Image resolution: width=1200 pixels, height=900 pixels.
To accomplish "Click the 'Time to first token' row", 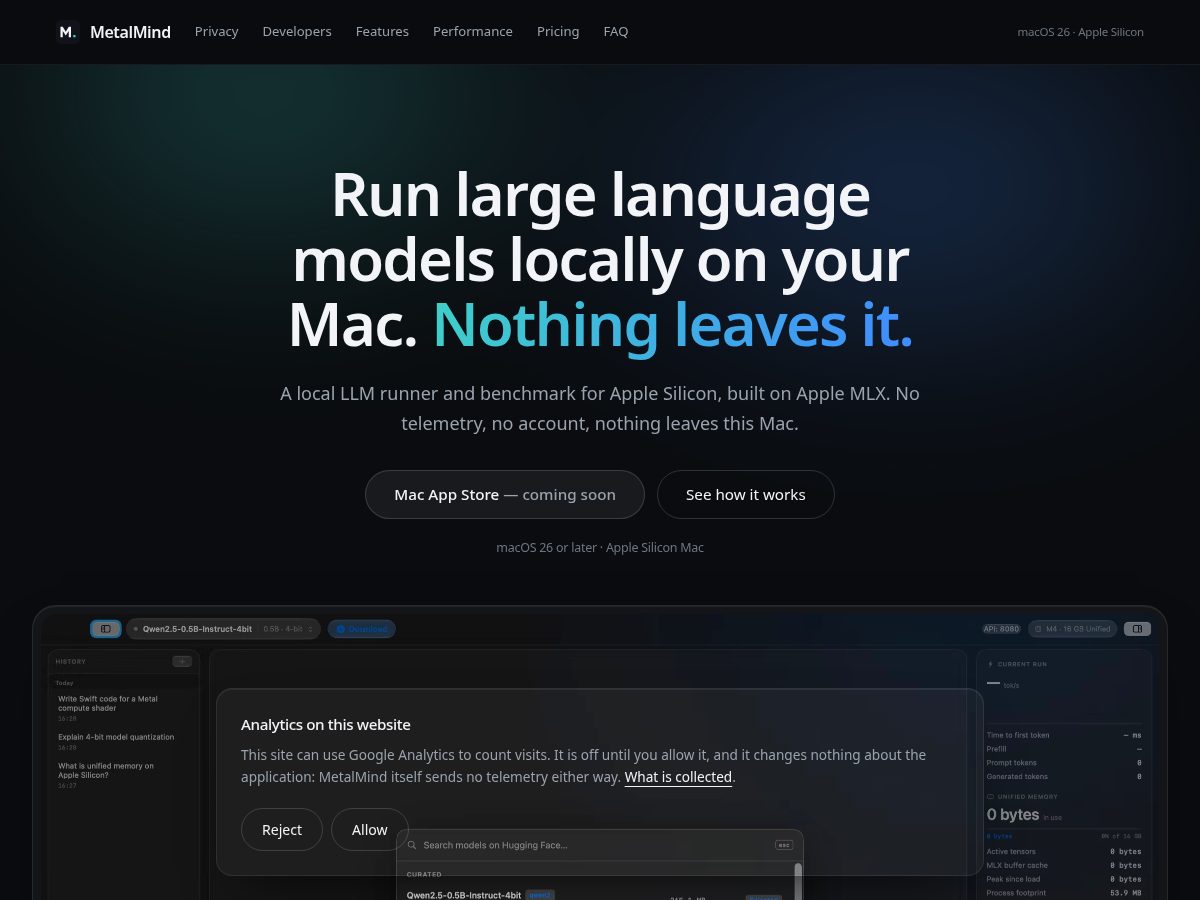I will (x=1064, y=735).
